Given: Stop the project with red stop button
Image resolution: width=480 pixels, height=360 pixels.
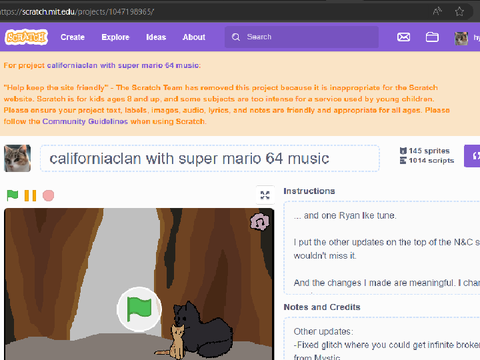Looking at the screenshot, I should pos(48,195).
